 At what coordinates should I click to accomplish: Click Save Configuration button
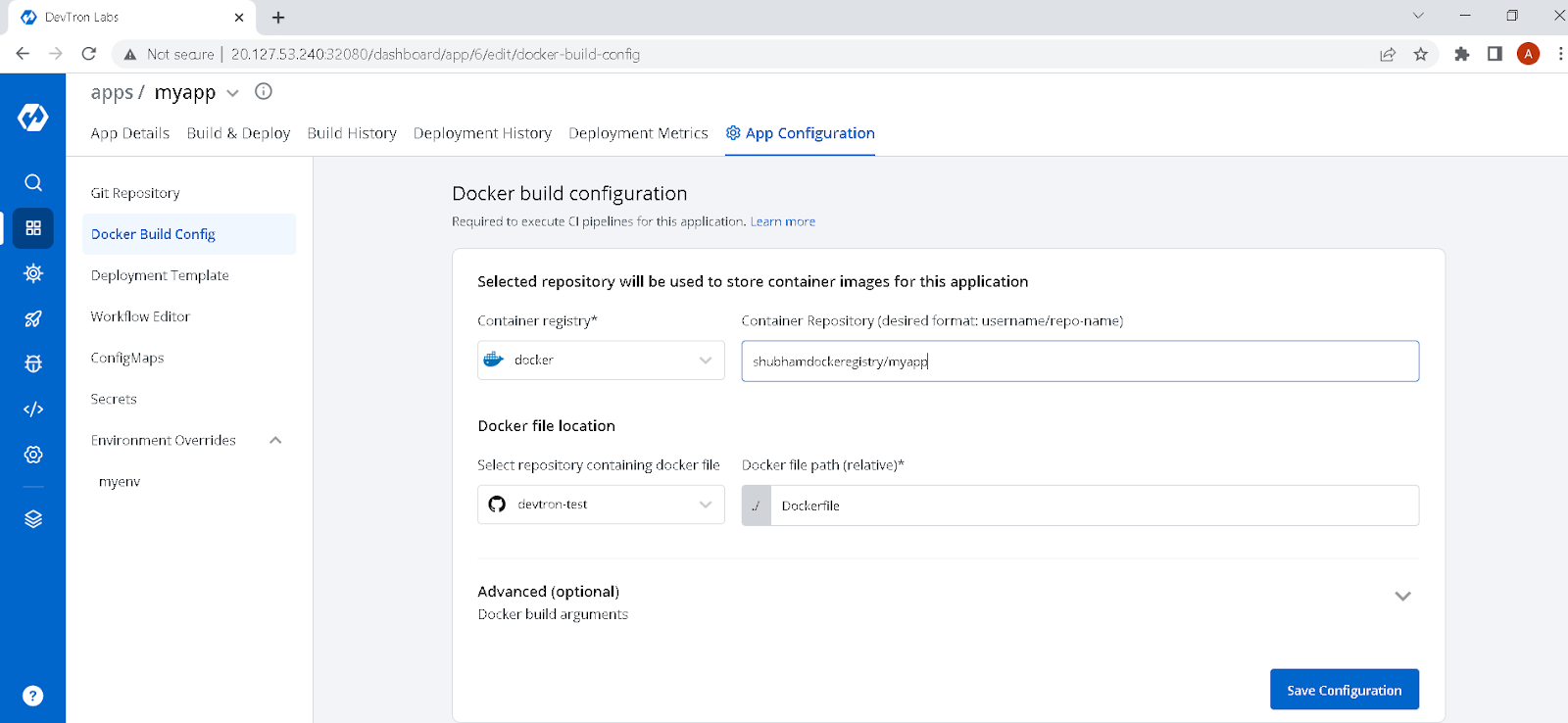[1344, 690]
